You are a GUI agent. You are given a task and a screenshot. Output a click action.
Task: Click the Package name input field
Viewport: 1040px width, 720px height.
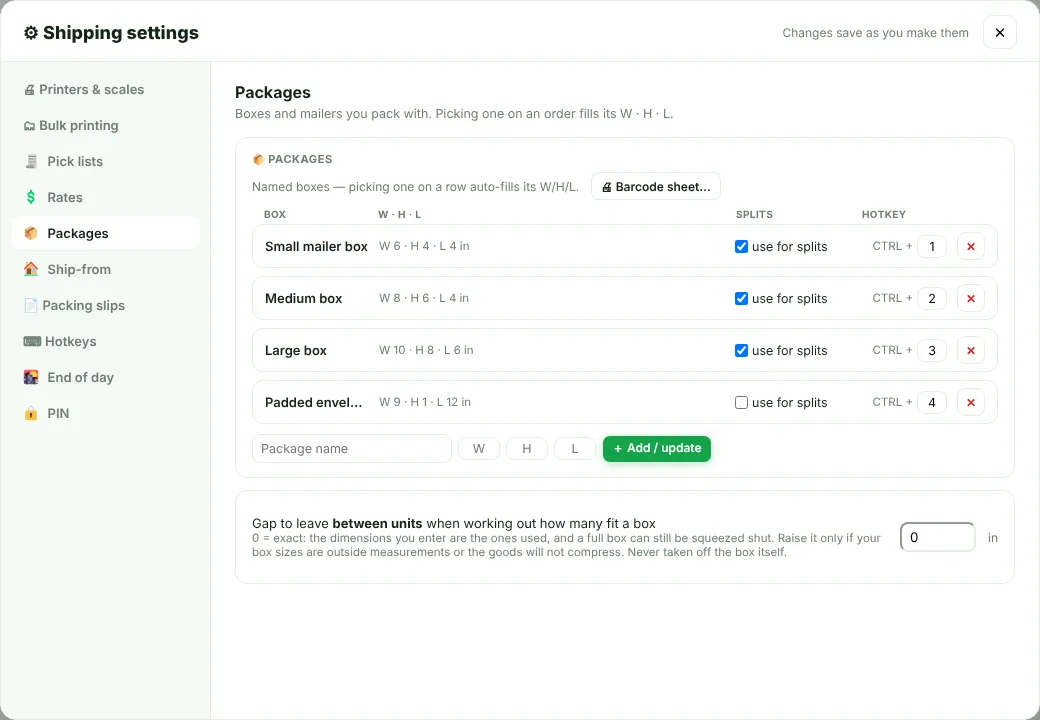pos(352,449)
